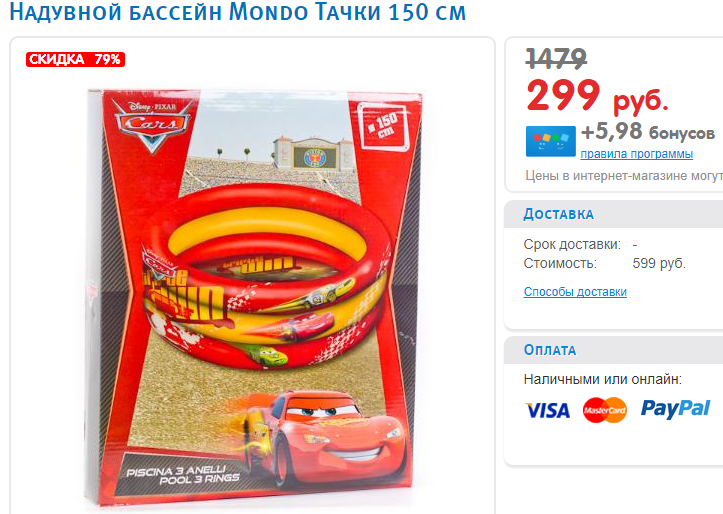This screenshot has width=723, height=514.
Task: Click the 'Оплата' section header
Action: click(550, 350)
